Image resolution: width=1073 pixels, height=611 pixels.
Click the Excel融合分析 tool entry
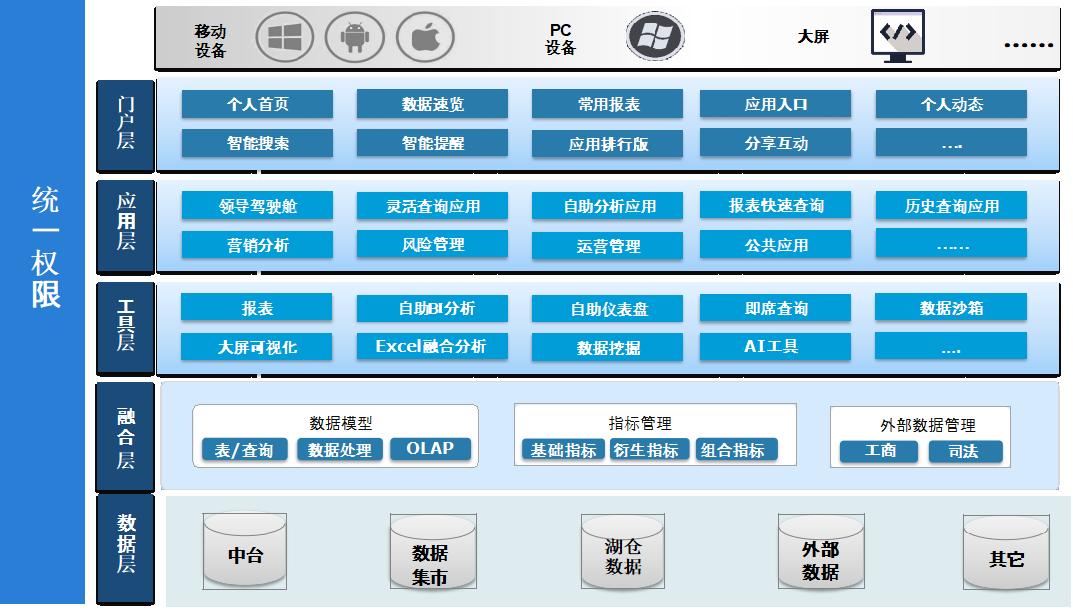pos(432,347)
